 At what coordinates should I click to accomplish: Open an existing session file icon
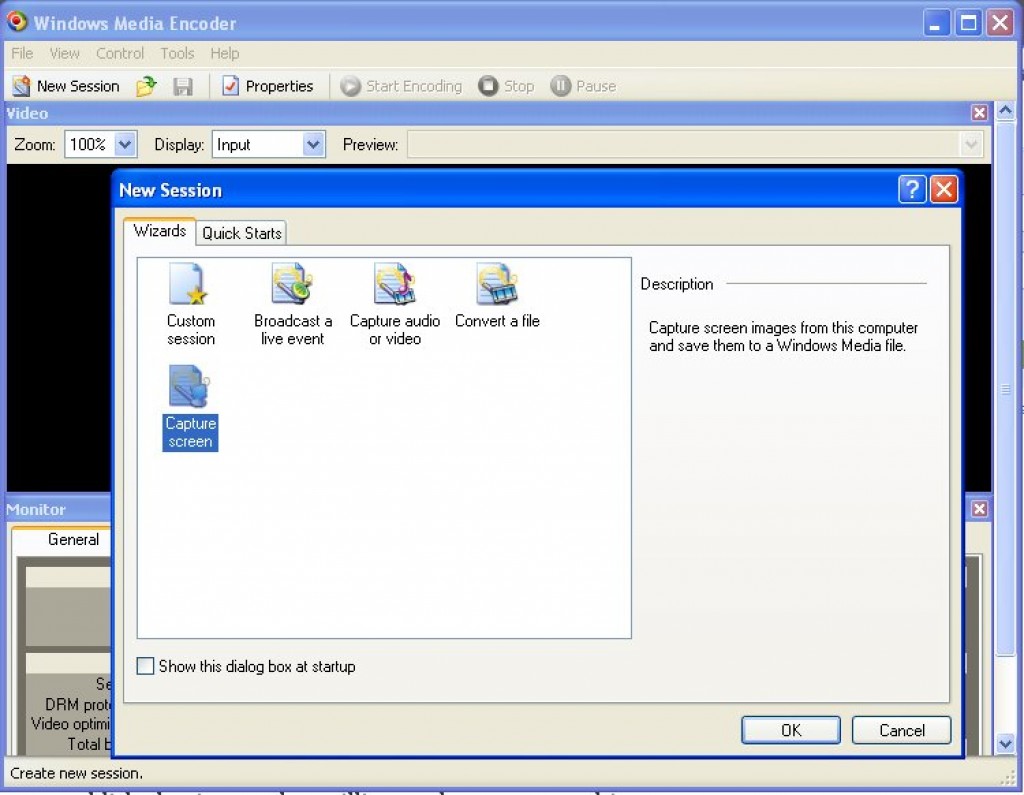pyautogui.click(x=146, y=86)
